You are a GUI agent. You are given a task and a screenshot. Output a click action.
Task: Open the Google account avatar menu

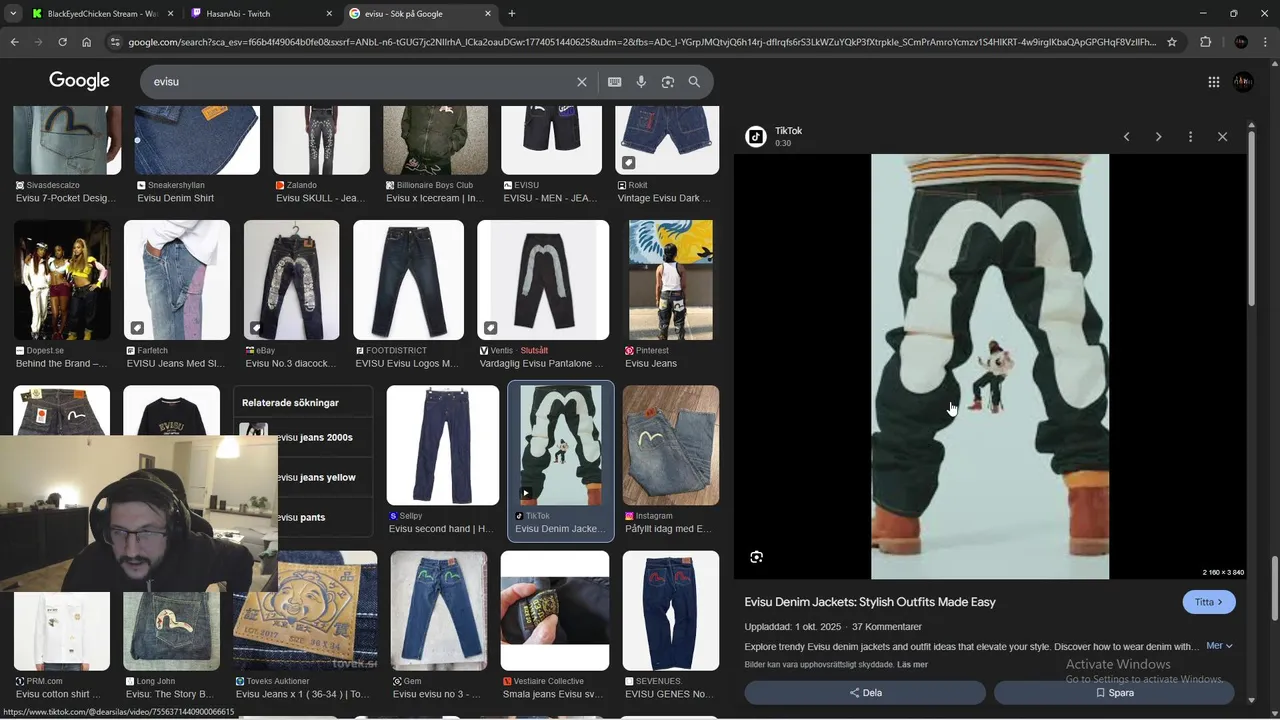[x=1243, y=82]
